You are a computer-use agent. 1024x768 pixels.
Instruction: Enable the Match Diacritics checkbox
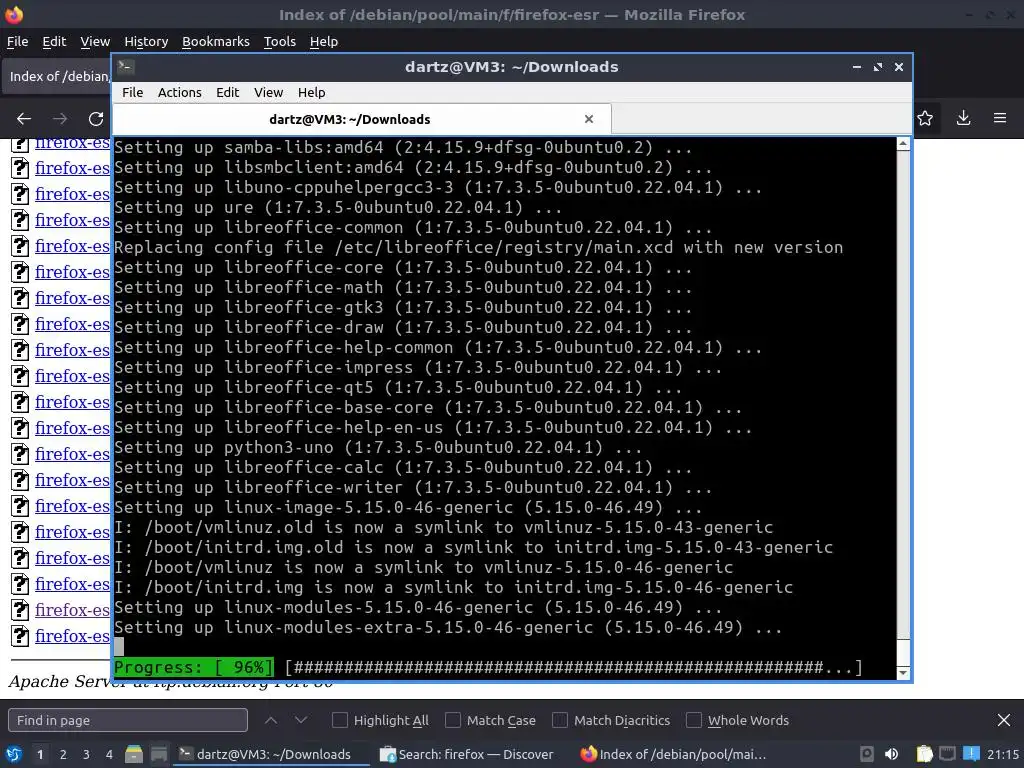[560, 720]
